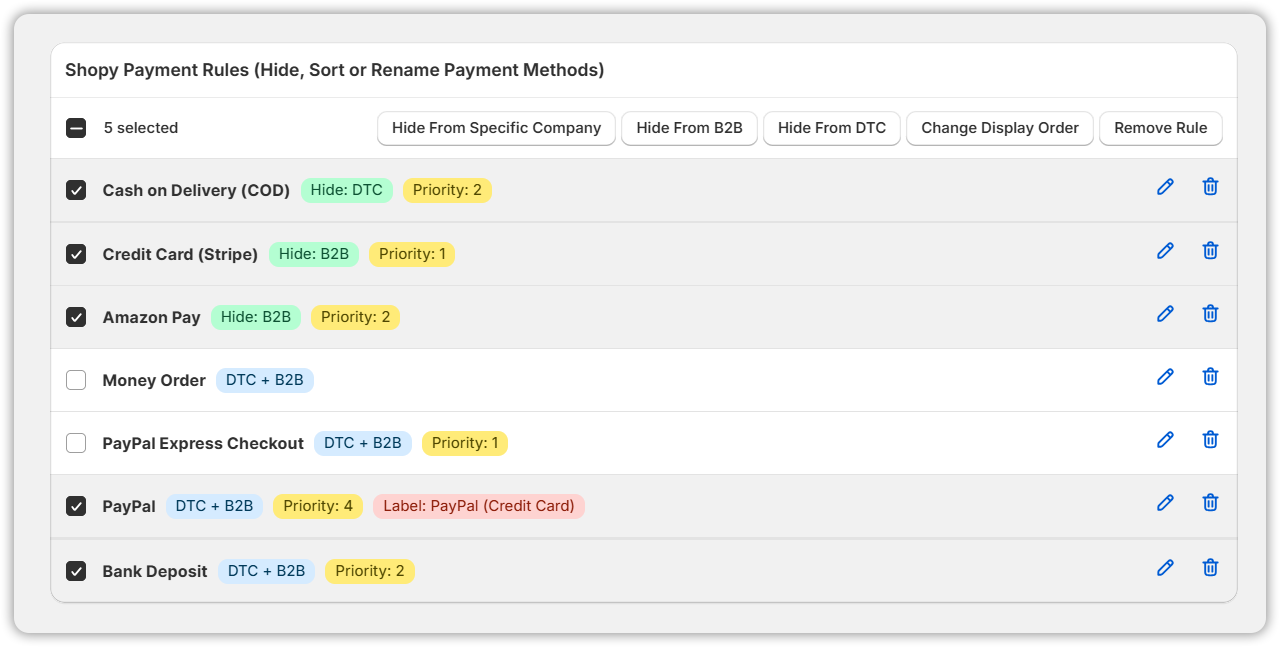The width and height of the screenshot is (1280, 647).
Task: Click the Label: PayPal (Credit Card) badge
Action: (x=479, y=506)
